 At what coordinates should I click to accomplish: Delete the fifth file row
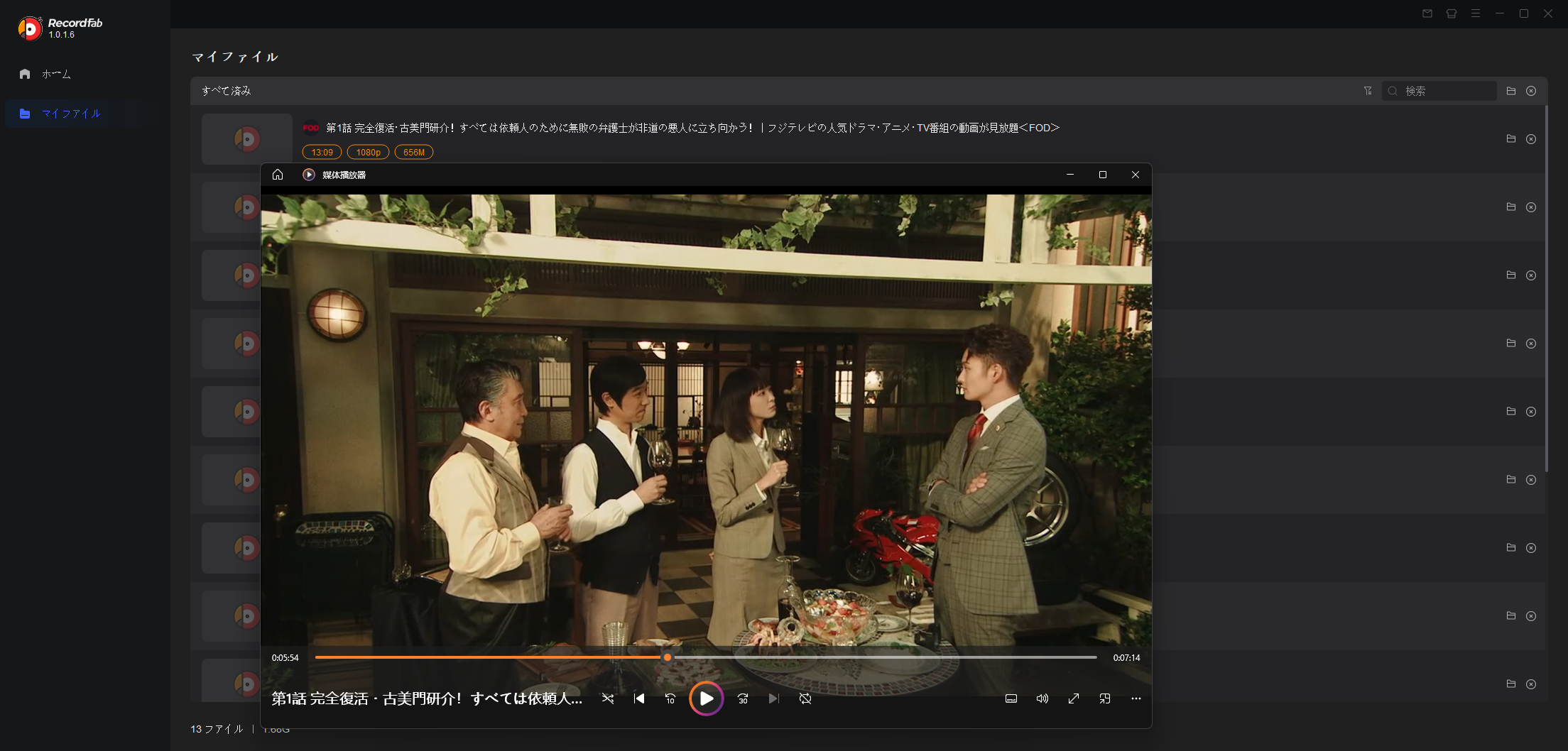(1531, 412)
